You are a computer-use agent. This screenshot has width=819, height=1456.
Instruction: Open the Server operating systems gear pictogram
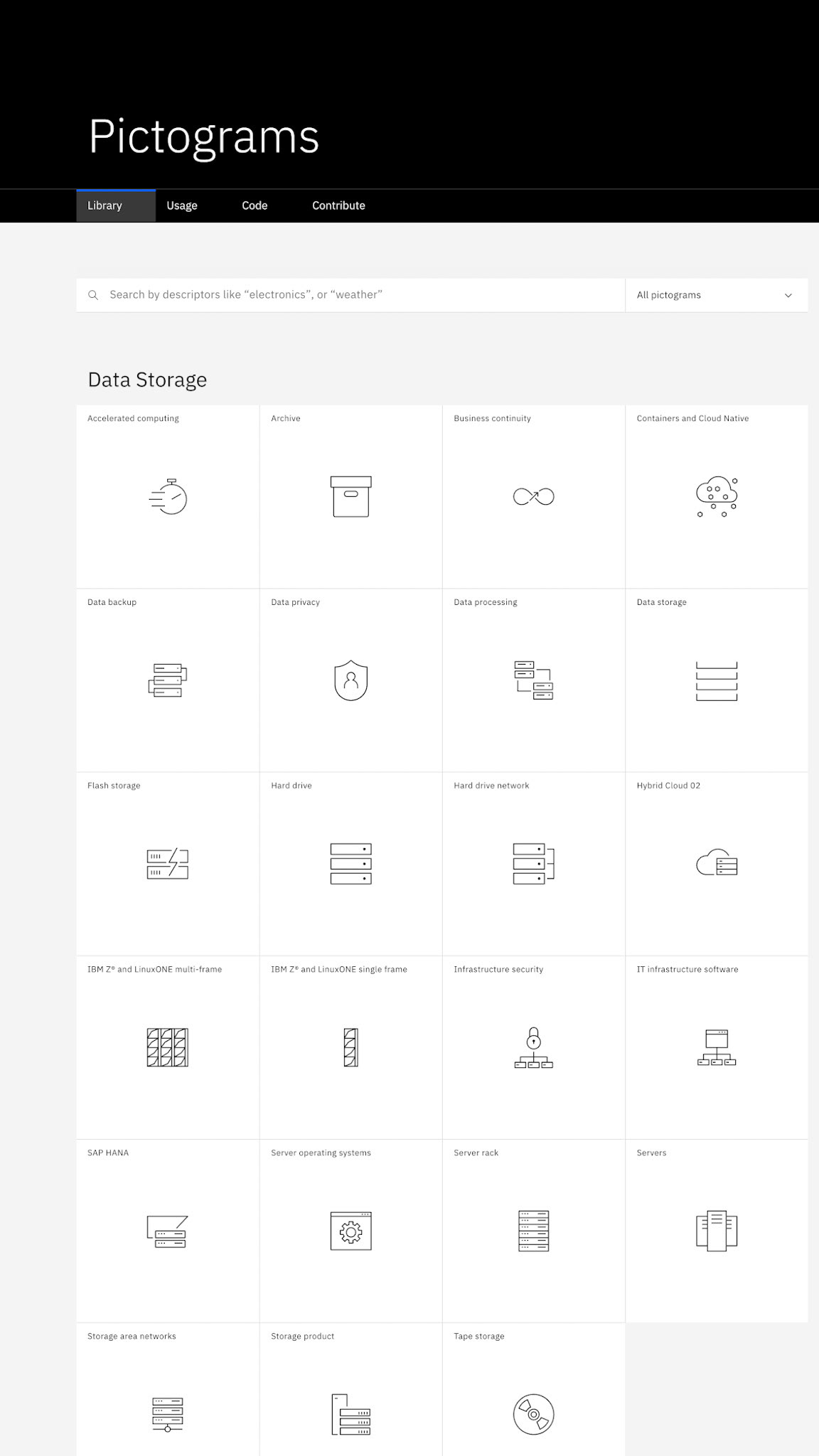(350, 1231)
